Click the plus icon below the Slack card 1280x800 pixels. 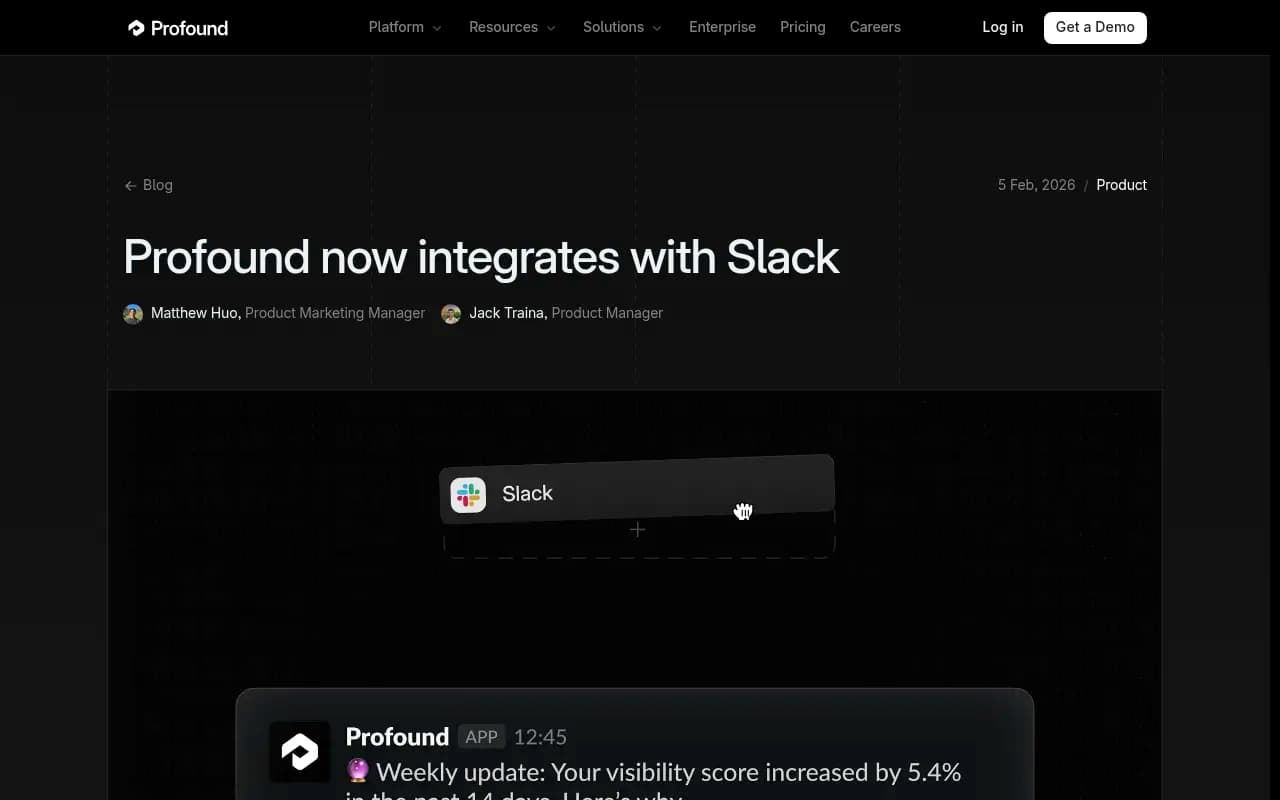(637, 529)
